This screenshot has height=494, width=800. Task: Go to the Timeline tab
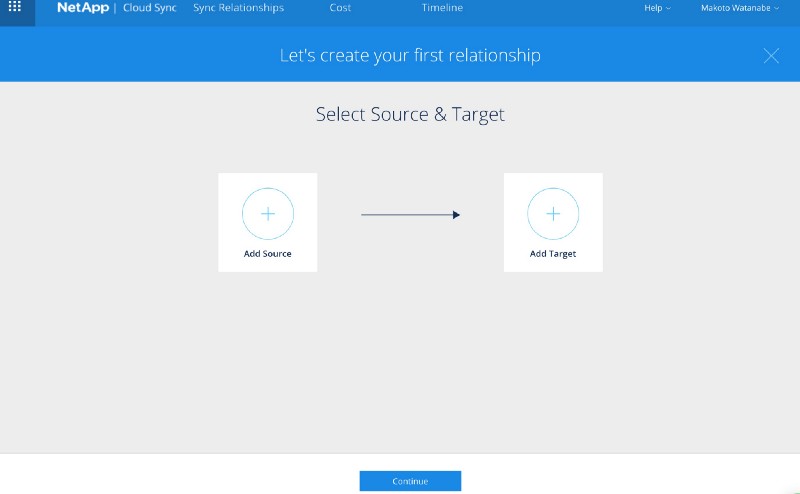(442, 8)
